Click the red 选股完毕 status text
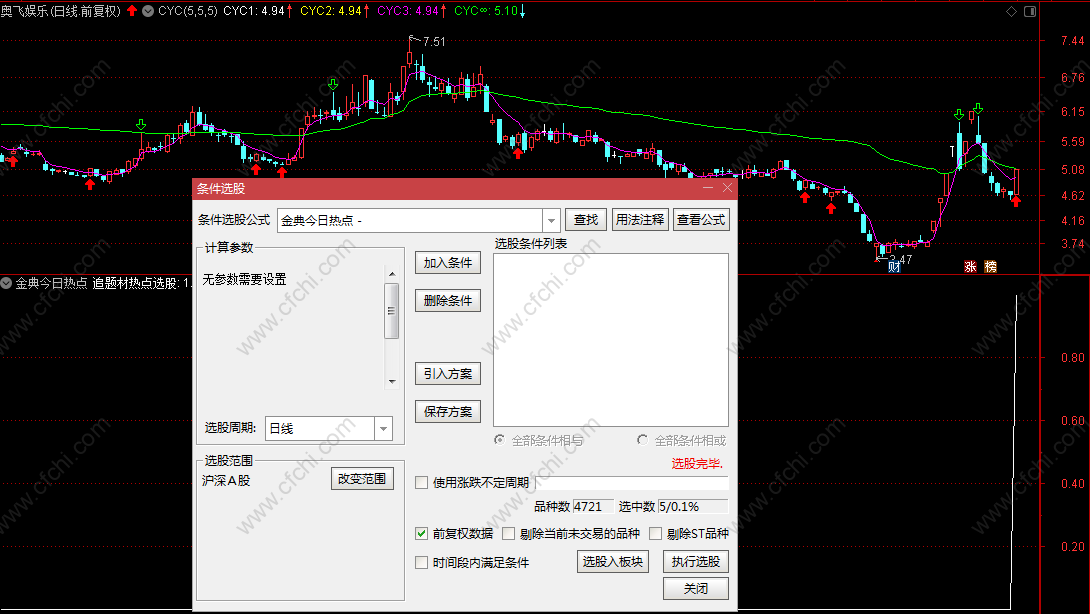This screenshot has width=1090, height=614. [697, 464]
